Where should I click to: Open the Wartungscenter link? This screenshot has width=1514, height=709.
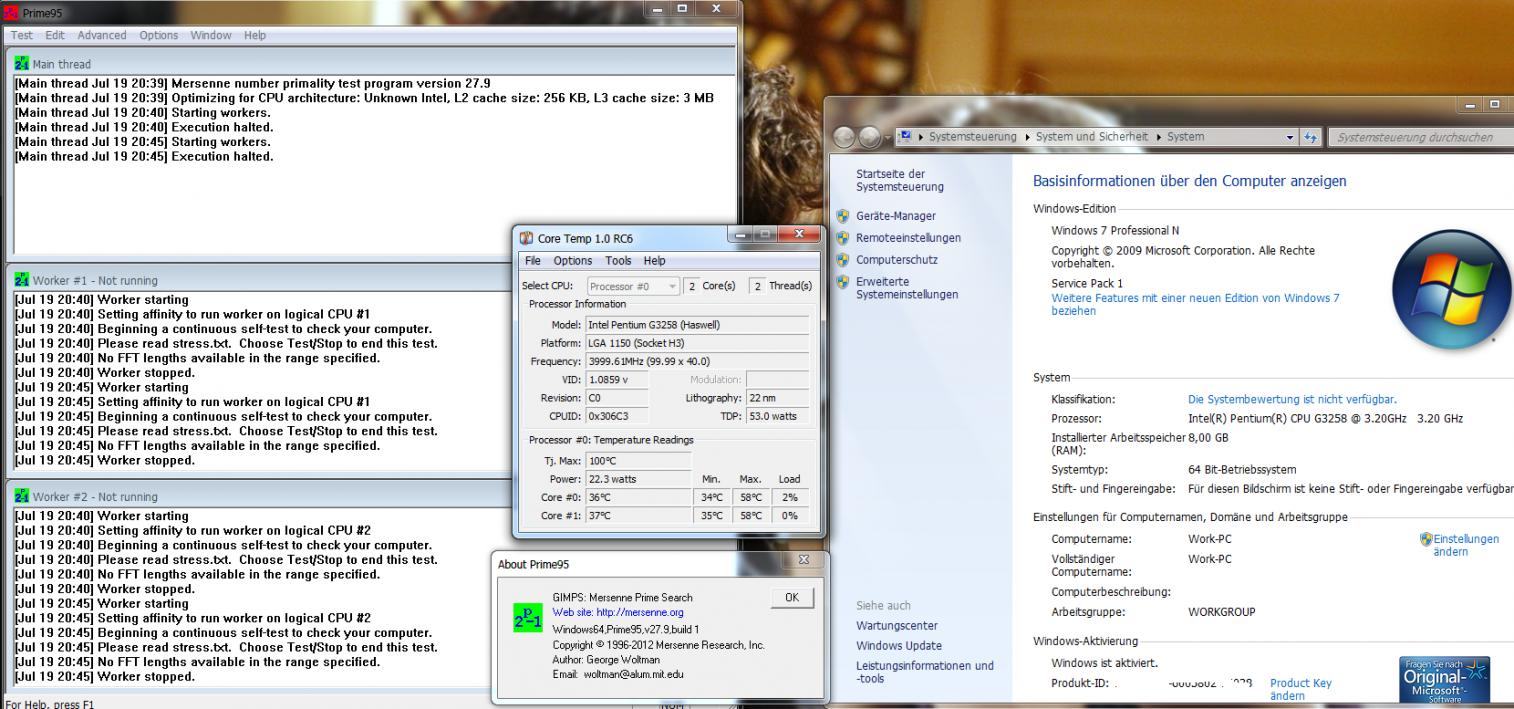(899, 625)
